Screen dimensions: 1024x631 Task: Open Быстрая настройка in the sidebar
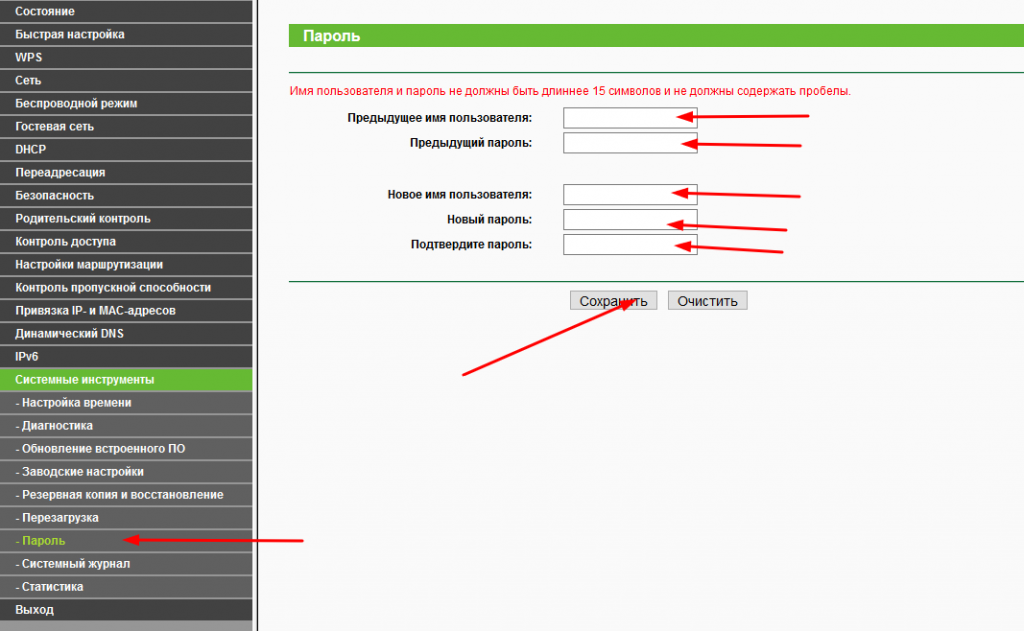tap(126, 34)
